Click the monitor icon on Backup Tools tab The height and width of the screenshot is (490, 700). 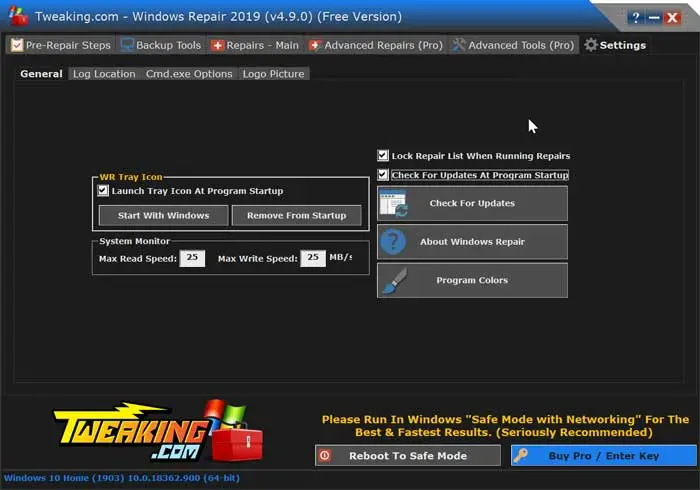[x=127, y=45]
